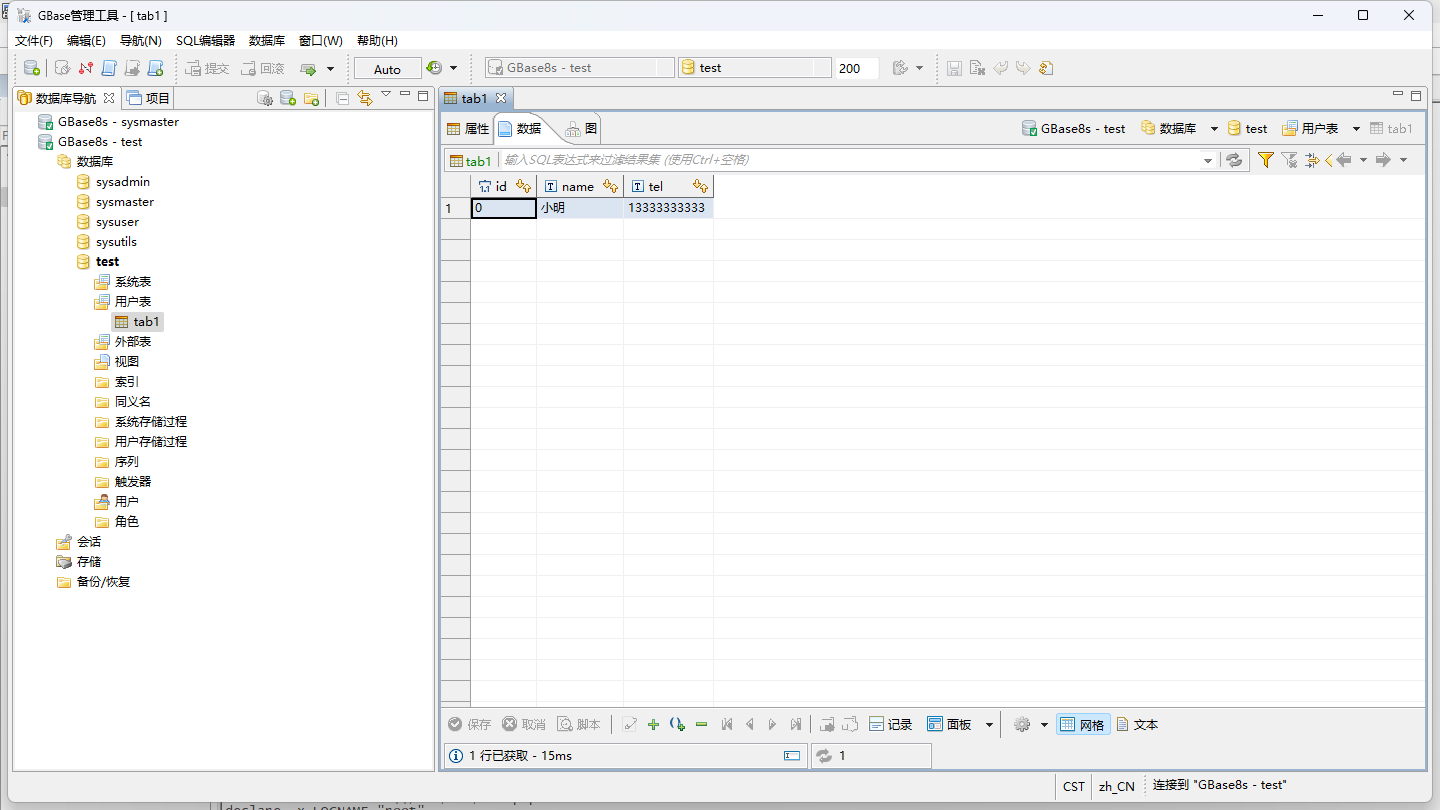Click the GBase8s - test breadcrumb link

click(x=1073, y=129)
